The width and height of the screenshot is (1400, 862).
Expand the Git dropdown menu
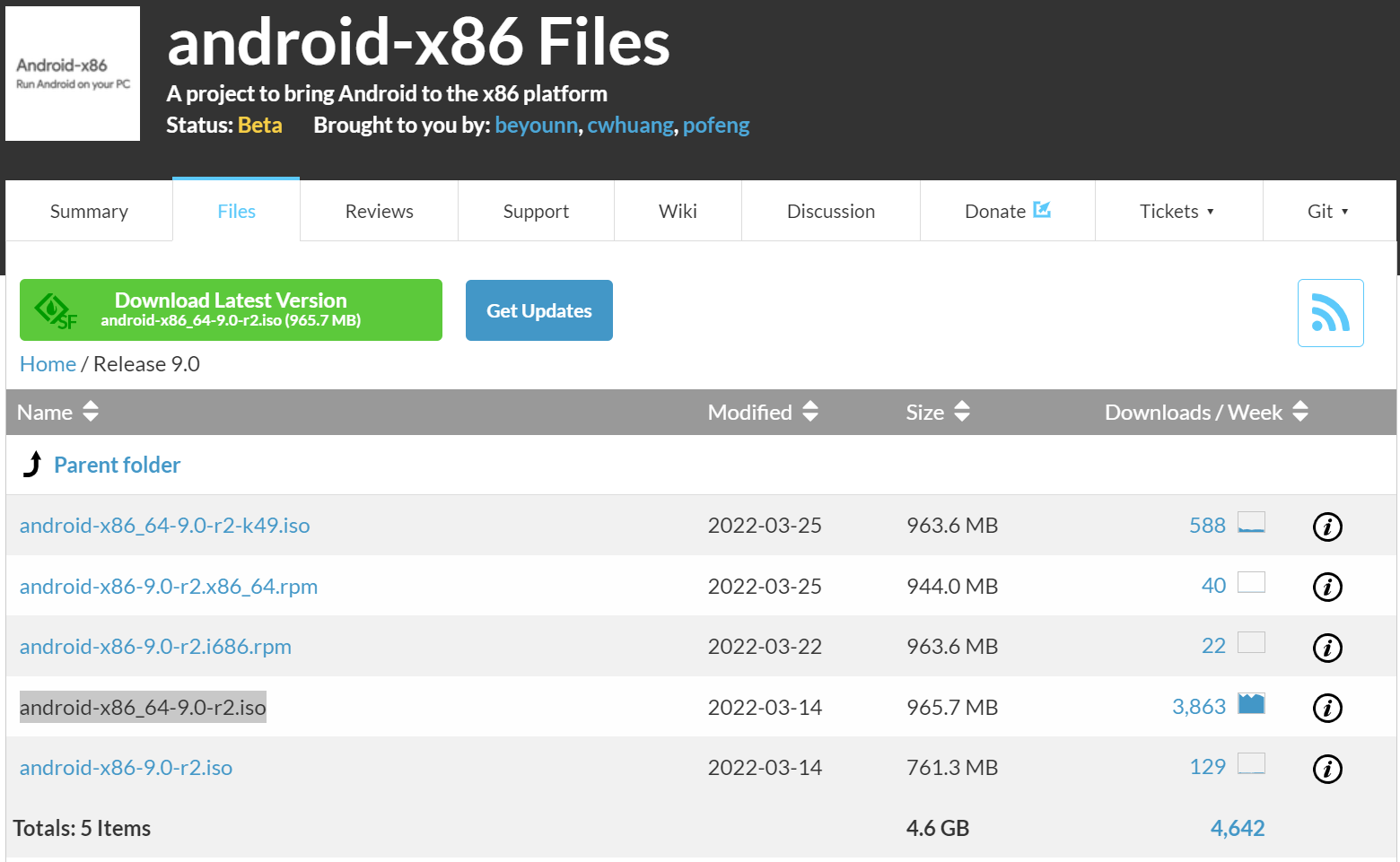(1329, 211)
